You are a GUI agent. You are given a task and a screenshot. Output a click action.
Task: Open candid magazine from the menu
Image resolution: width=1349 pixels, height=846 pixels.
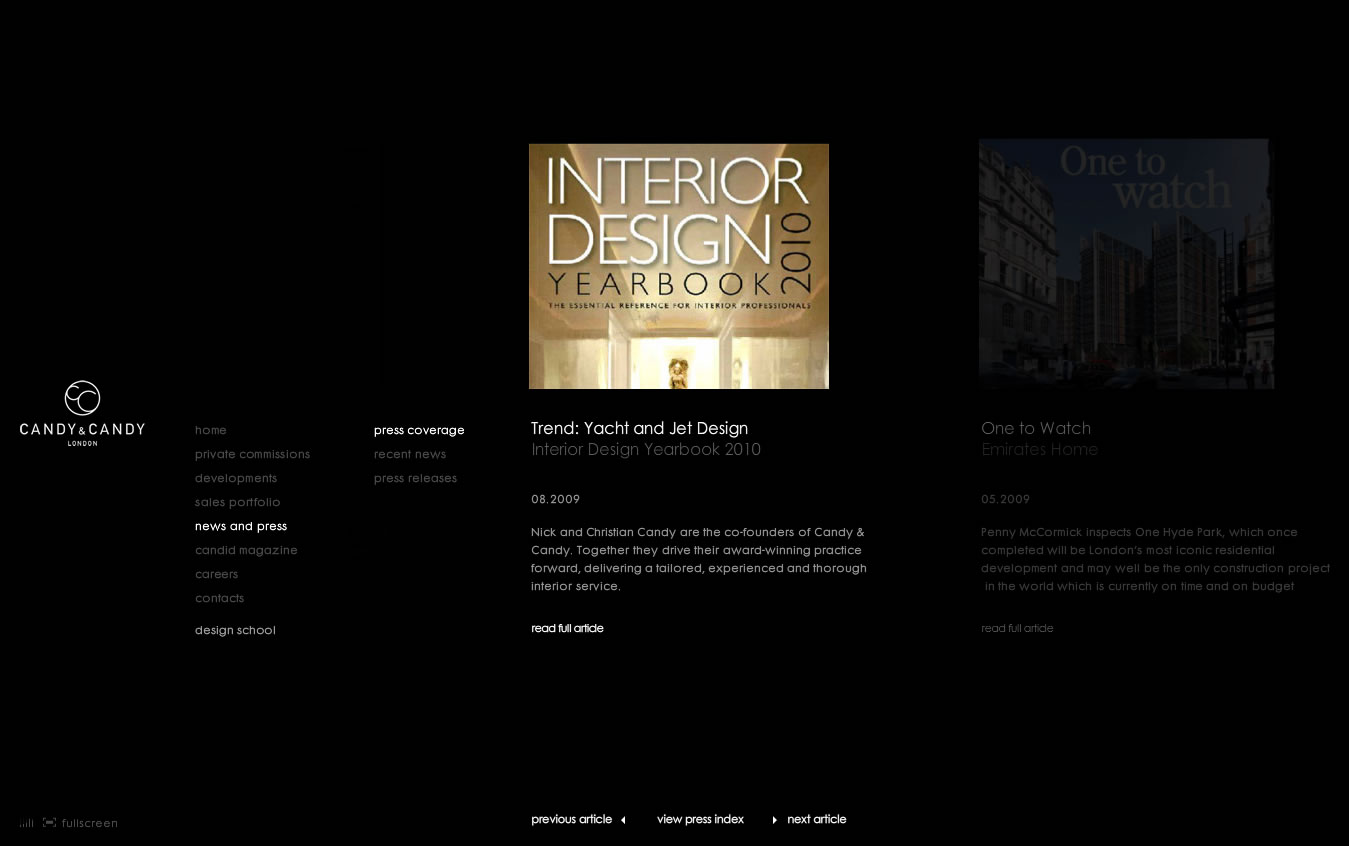(246, 550)
